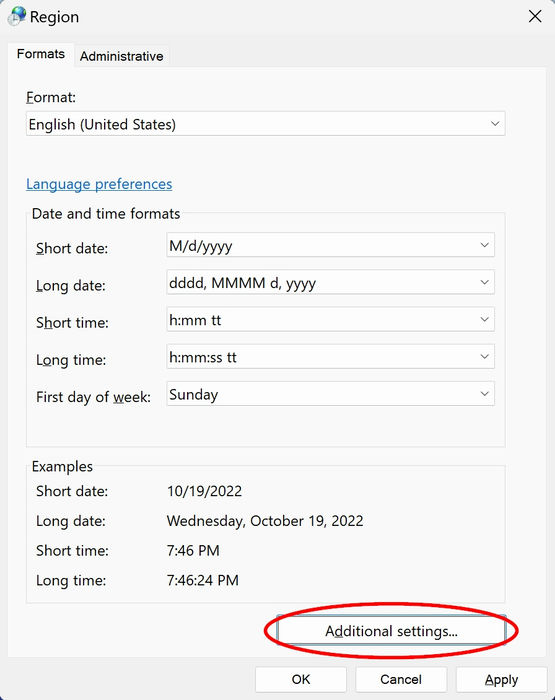Expand the Long time format dropdown

click(484, 356)
